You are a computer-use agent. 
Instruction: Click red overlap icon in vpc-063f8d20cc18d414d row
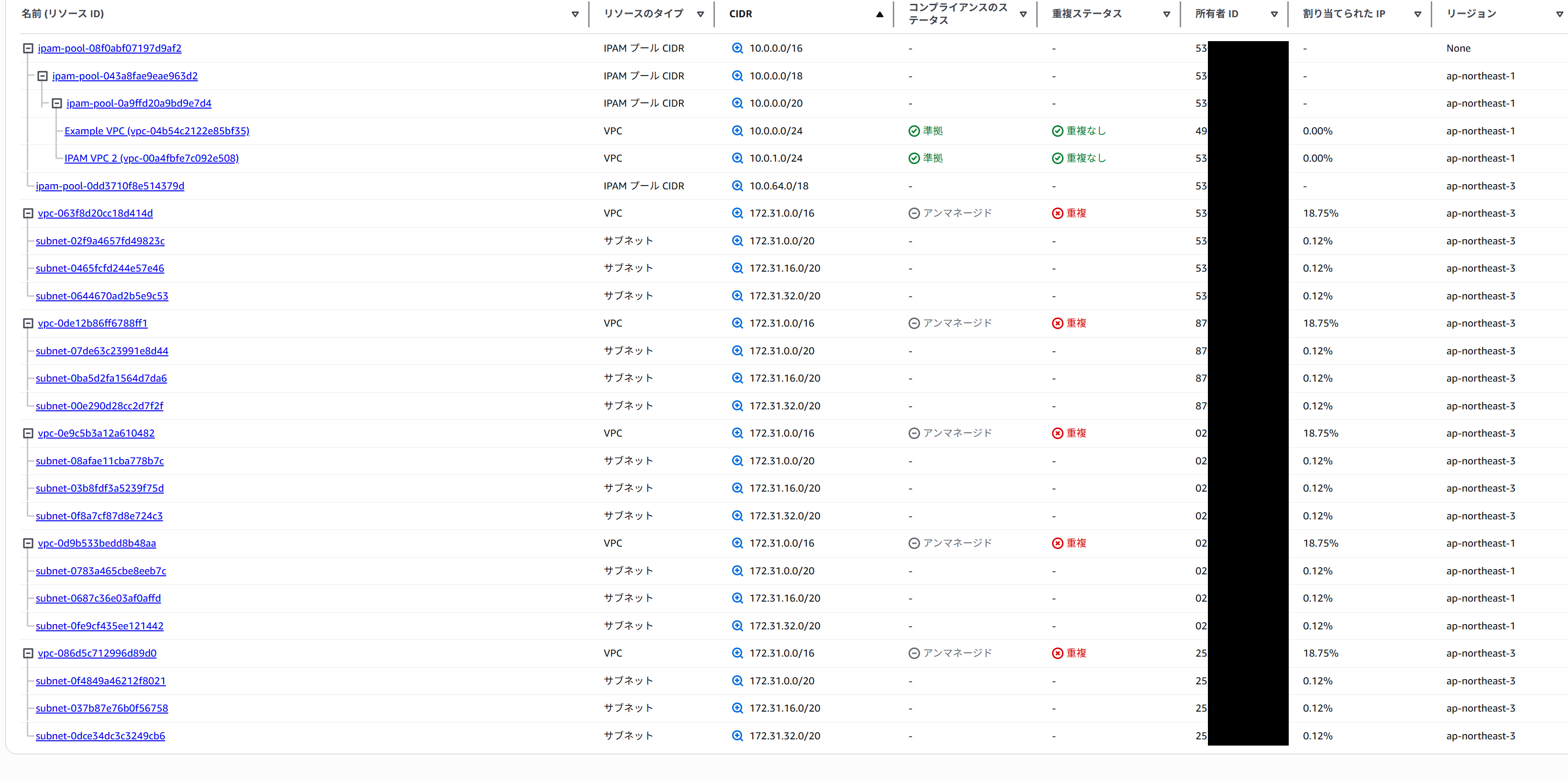pos(1057,213)
